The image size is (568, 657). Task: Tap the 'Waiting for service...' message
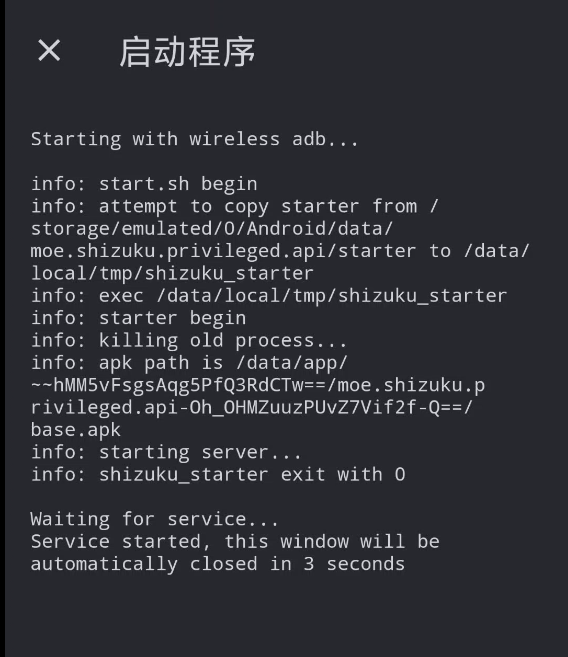(155, 520)
